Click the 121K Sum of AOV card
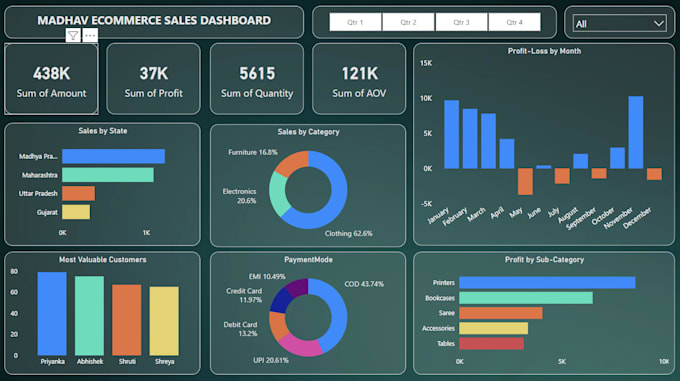 pos(359,79)
